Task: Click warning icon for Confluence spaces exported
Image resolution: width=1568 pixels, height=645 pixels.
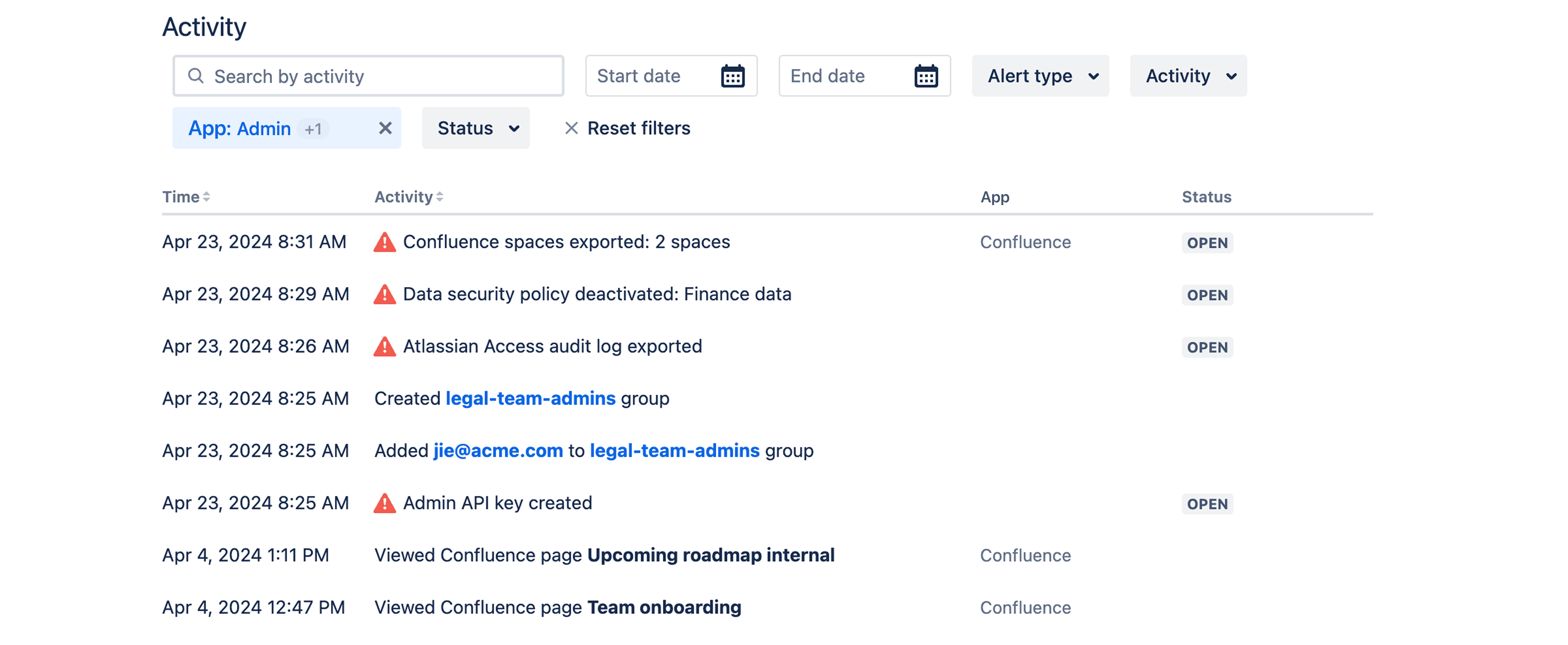Action: click(x=385, y=242)
